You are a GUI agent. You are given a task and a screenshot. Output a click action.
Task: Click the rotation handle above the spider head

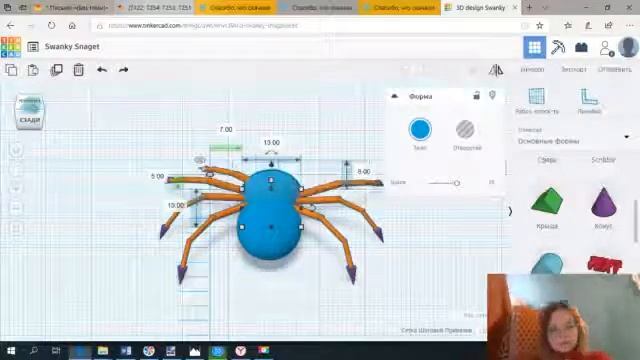point(271,153)
